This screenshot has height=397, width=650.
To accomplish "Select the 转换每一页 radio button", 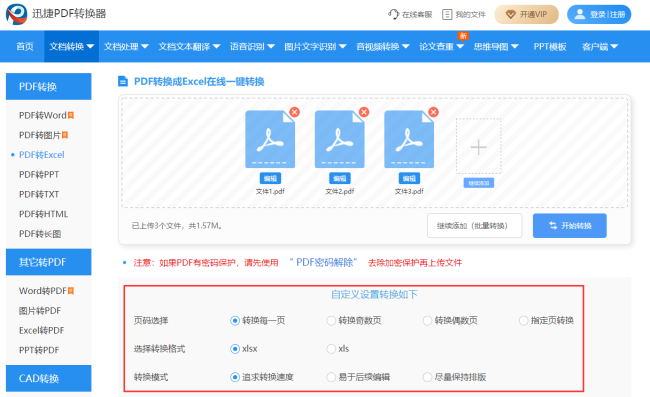I will (x=235, y=321).
